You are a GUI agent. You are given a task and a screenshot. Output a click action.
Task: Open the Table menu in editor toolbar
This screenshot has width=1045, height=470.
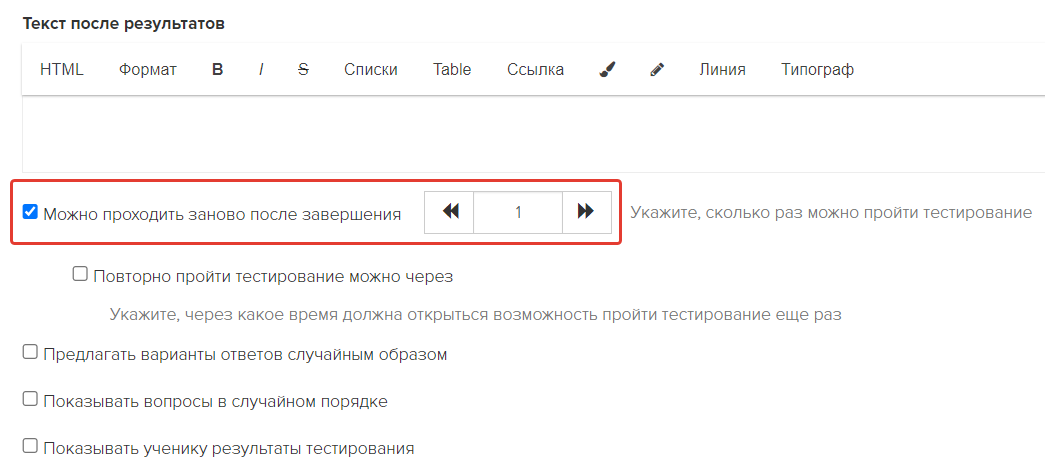[452, 69]
